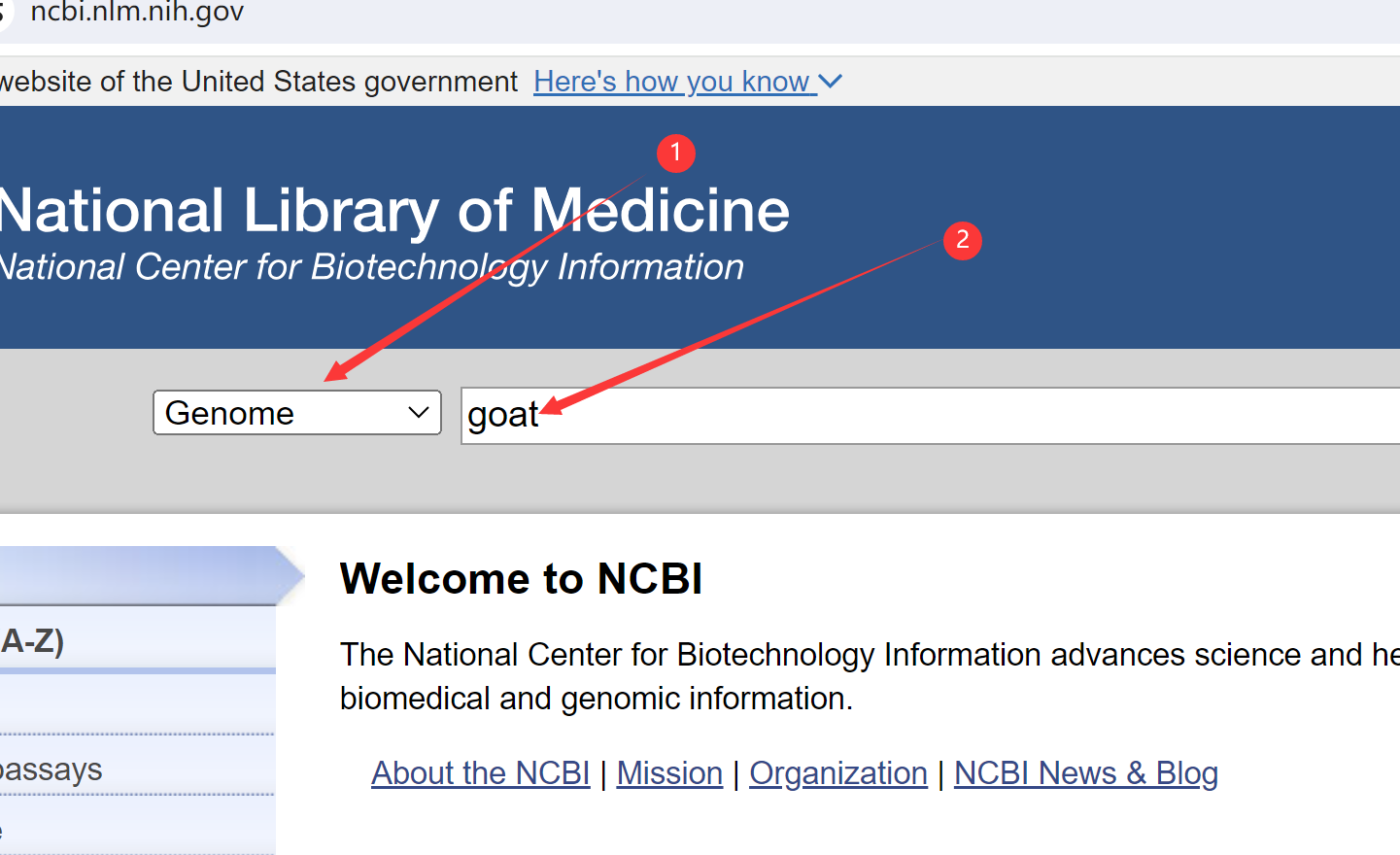Click the blue arrow-shaped sidebar header tab
Image resolution: width=1400 pixels, height=855 pixels.
pos(146,575)
